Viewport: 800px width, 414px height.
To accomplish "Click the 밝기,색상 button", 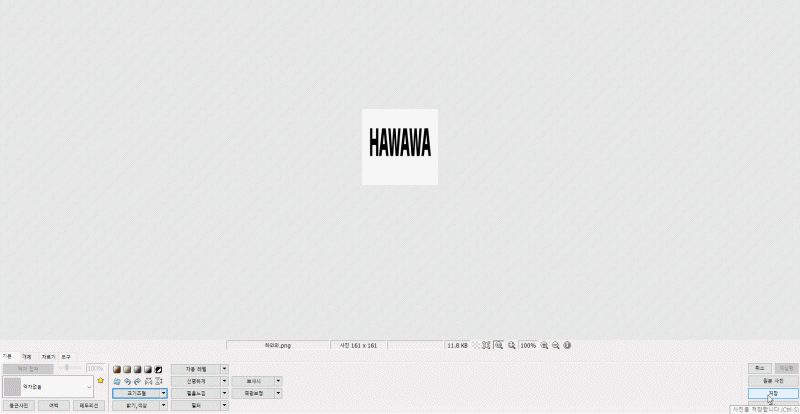I will tap(136, 405).
